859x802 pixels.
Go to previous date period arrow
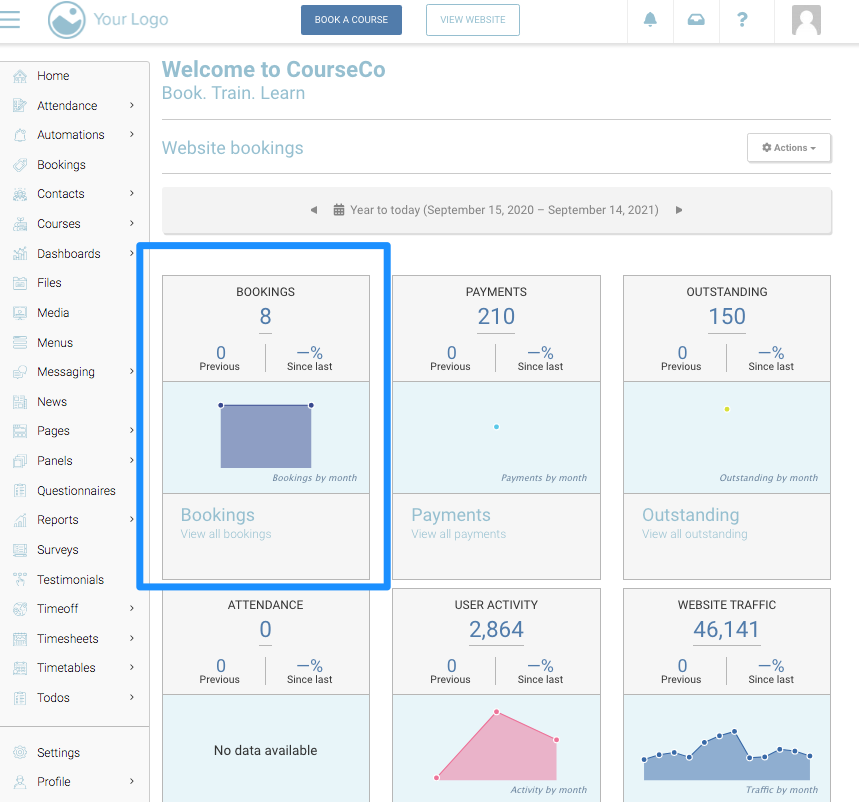(x=313, y=210)
